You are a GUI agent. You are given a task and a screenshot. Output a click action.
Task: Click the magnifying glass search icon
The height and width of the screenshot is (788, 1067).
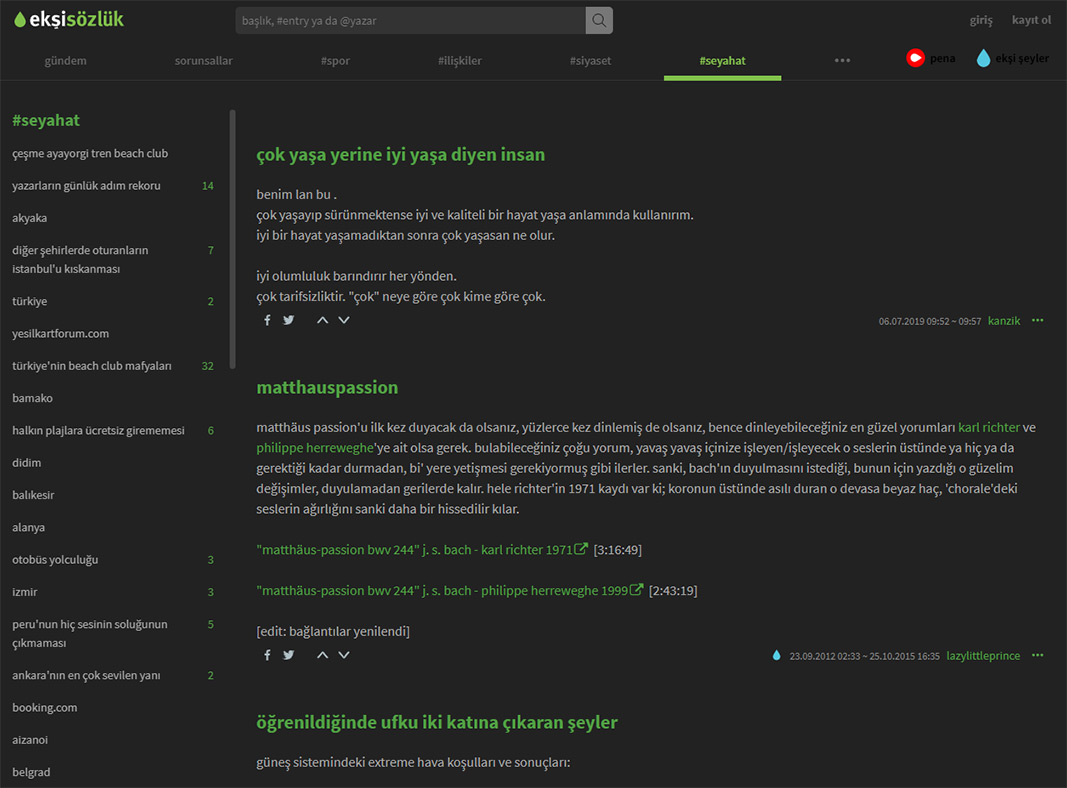pos(598,20)
